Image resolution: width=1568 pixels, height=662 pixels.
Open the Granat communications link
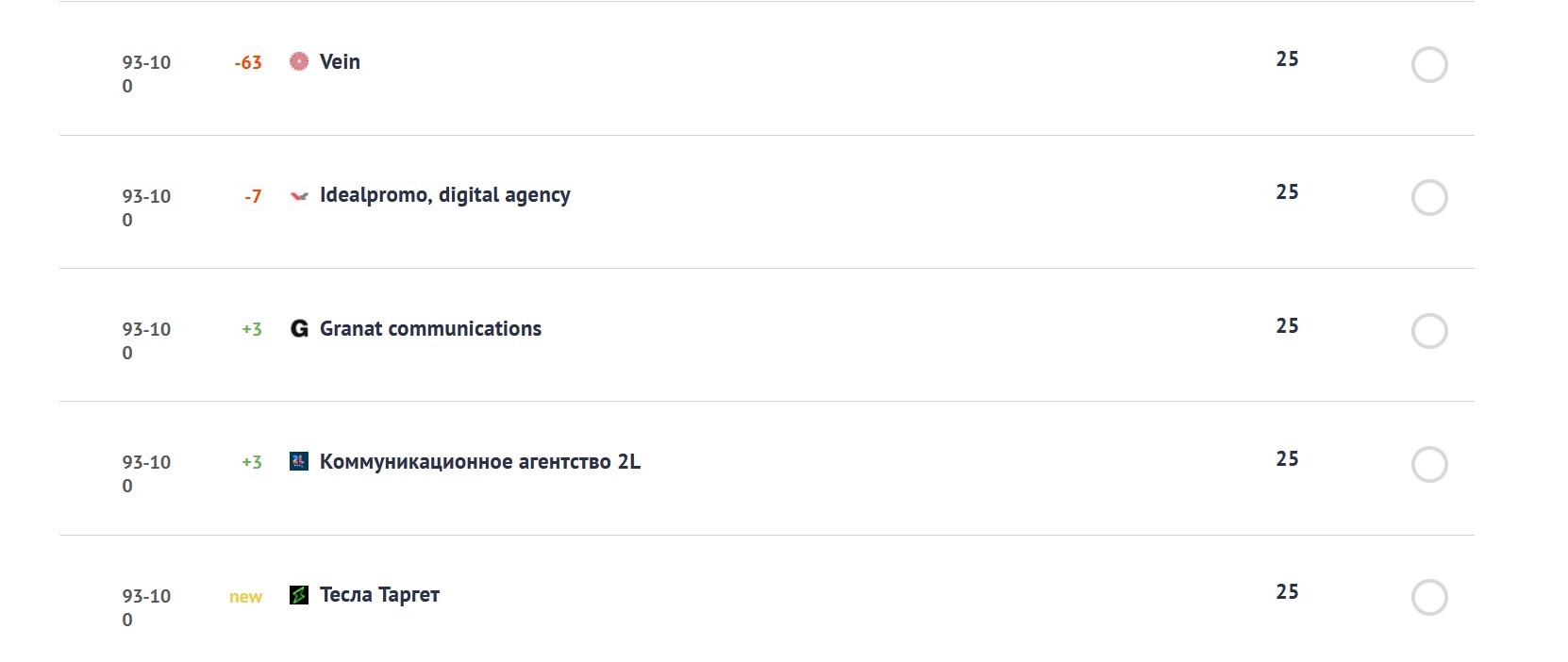click(430, 328)
